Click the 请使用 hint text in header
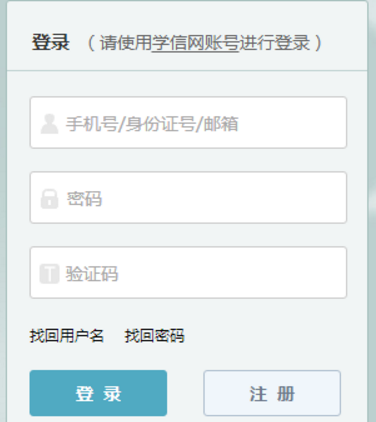Image resolution: width=376 pixels, height=422 pixels. click(126, 43)
